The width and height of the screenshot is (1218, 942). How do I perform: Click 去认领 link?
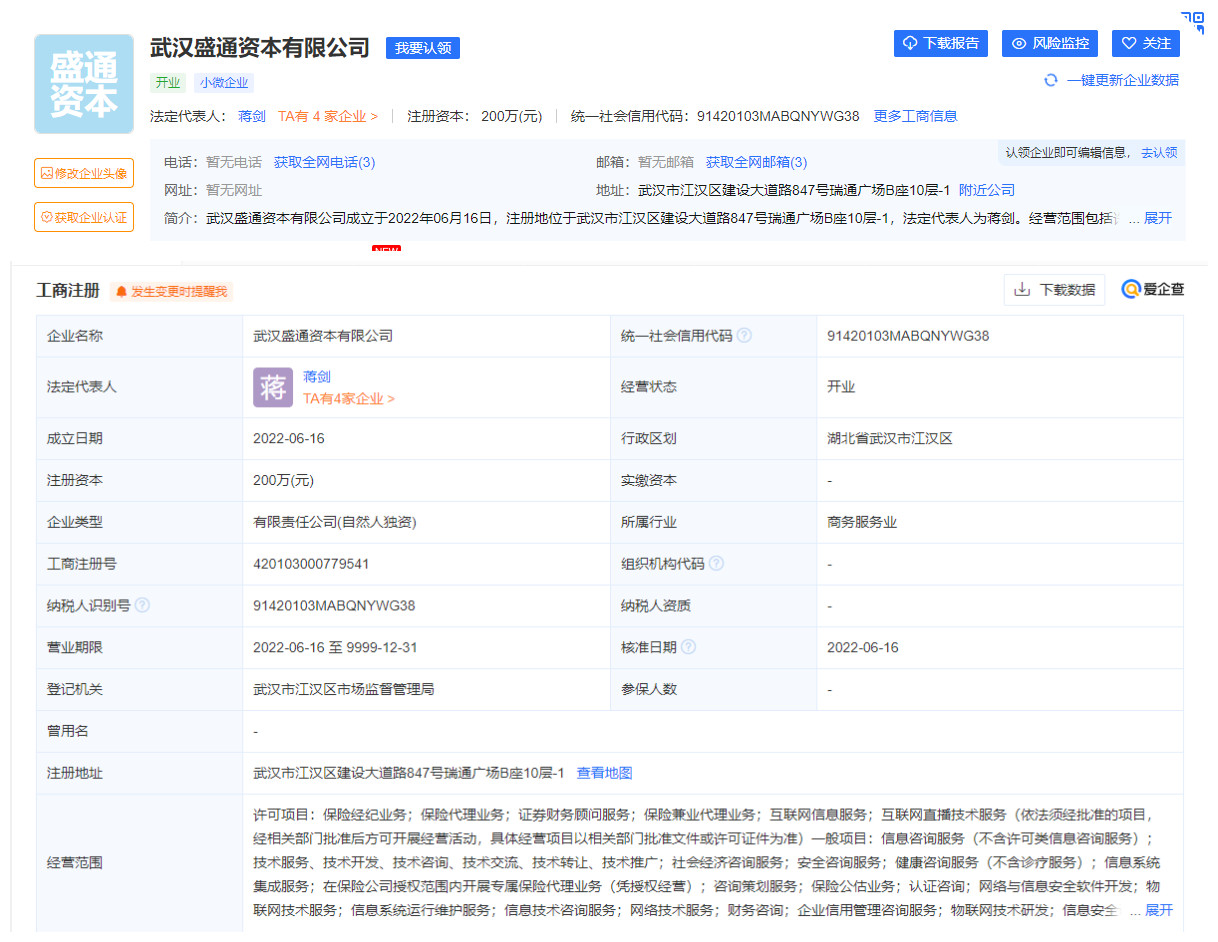tap(1159, 153)
